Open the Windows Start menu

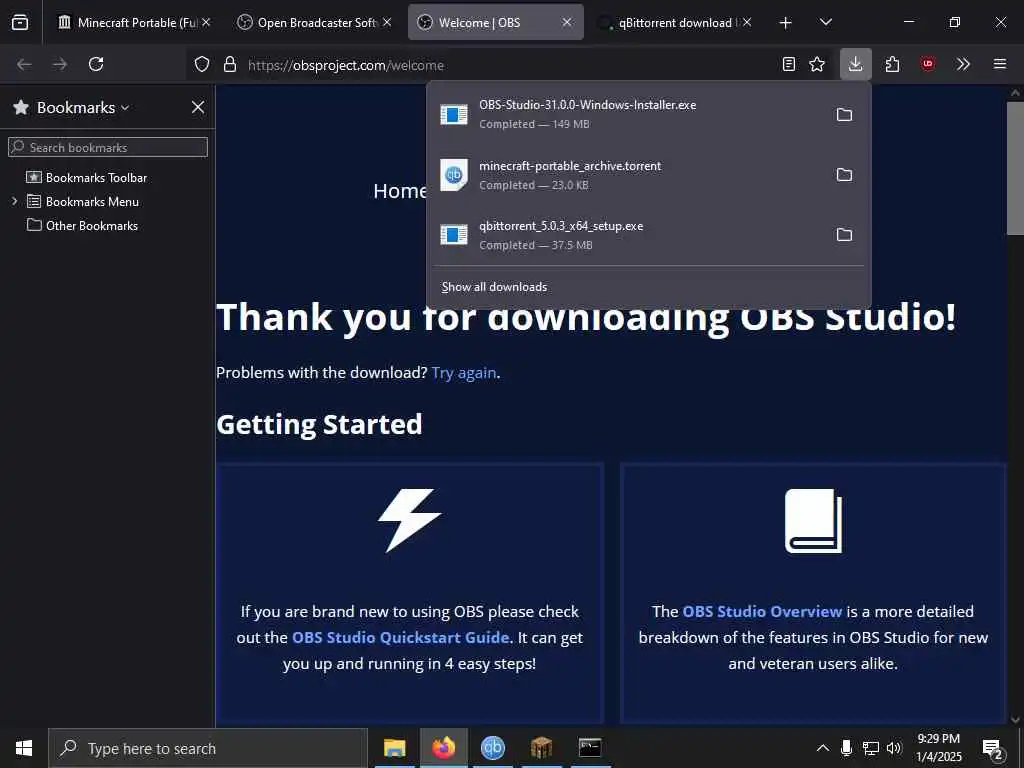point(24,748)
